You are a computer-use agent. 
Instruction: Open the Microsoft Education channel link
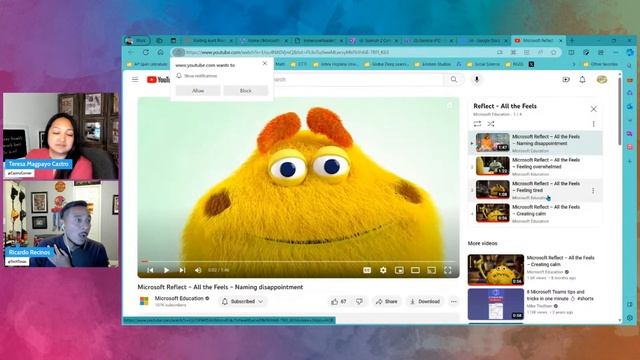[x=179, y=298]
